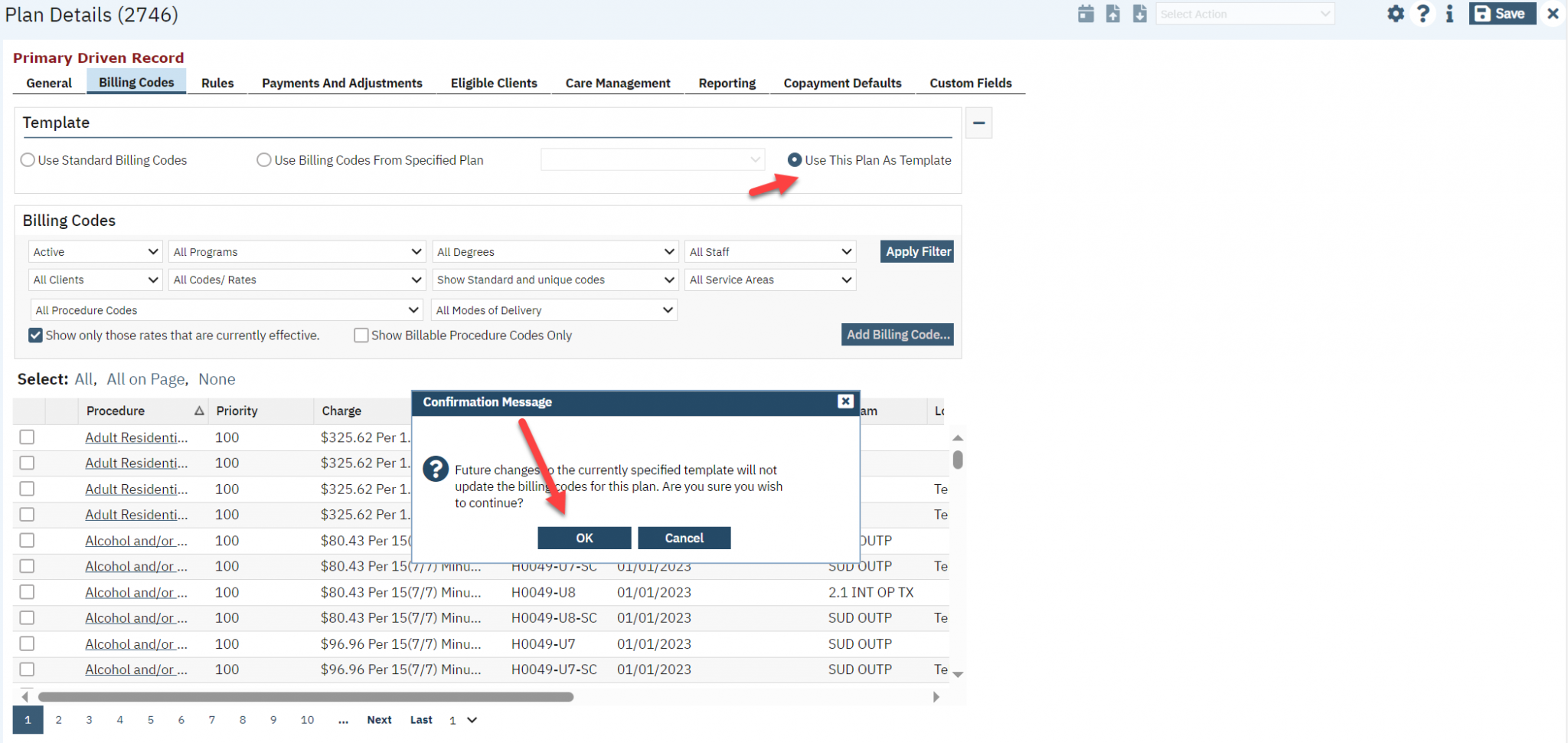Enable Show Billable Procedure Codes Only
The image size is (1568, 743).
click(361, 335)
